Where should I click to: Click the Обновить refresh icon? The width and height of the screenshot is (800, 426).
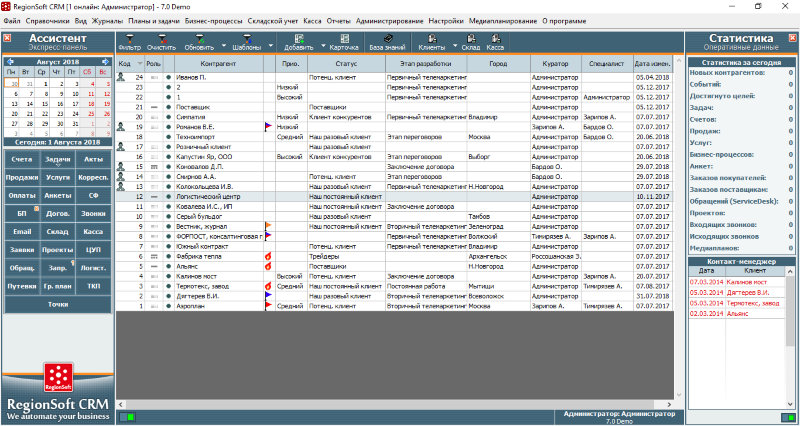pos(198,41)
